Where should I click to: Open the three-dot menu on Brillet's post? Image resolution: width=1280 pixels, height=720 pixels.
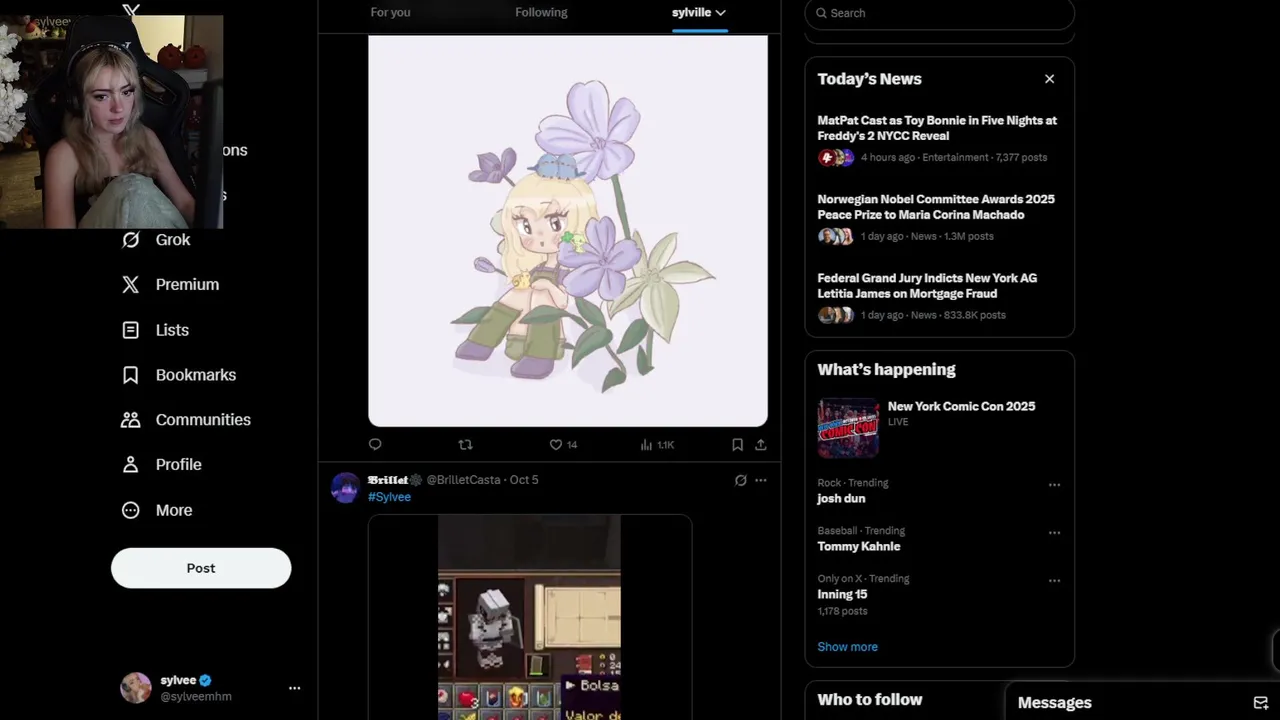(x=761, y=480)
